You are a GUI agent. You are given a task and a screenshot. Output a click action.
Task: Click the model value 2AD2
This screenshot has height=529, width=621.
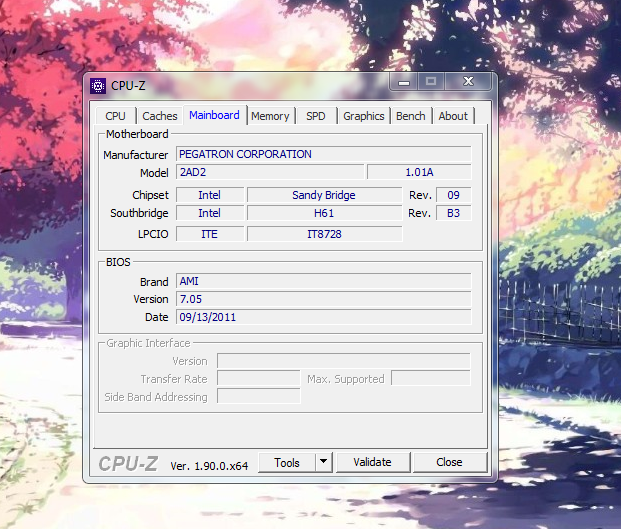click(x=270, y=172)
